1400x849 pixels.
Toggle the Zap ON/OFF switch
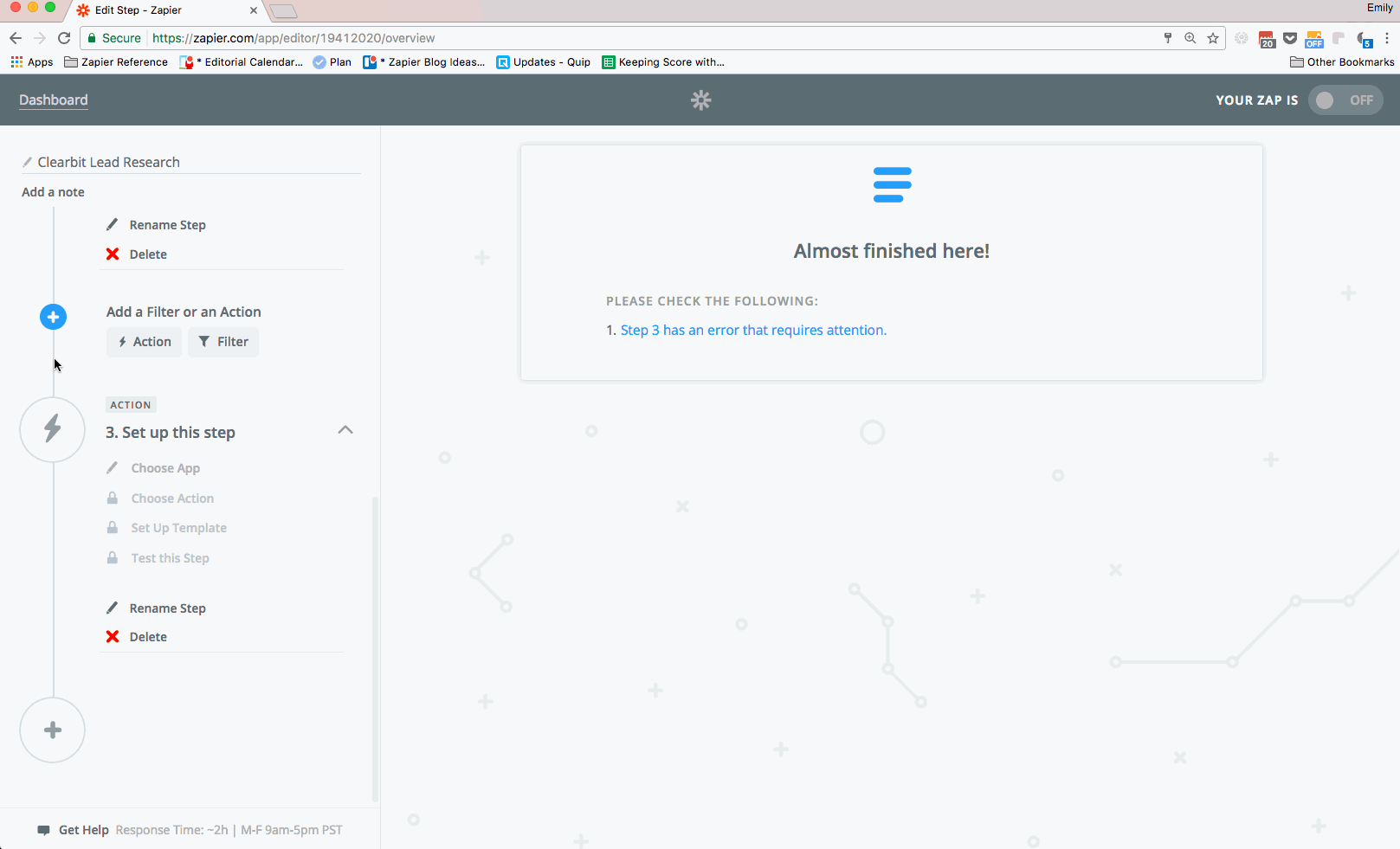click(1345, 100)
